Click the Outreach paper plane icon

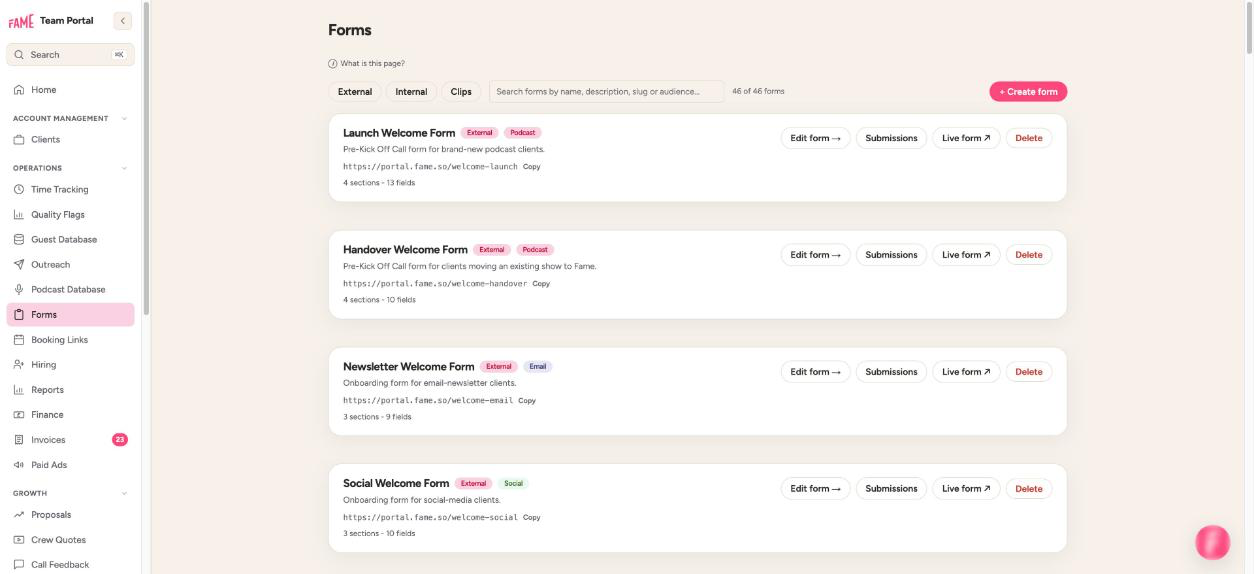(x=18, y=265)
